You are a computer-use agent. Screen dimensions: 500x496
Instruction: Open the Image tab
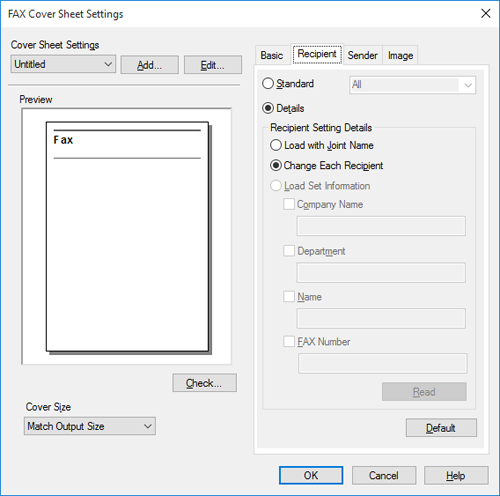click(400, 55)
